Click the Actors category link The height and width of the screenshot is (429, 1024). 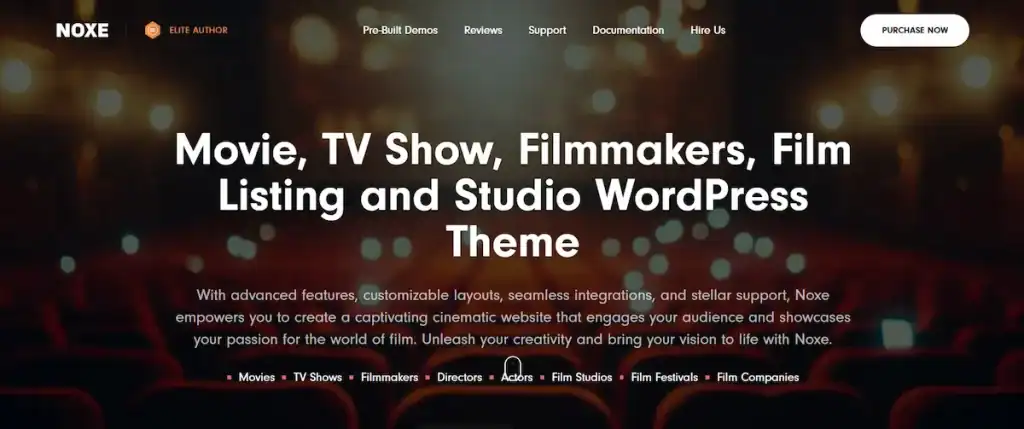517,377
